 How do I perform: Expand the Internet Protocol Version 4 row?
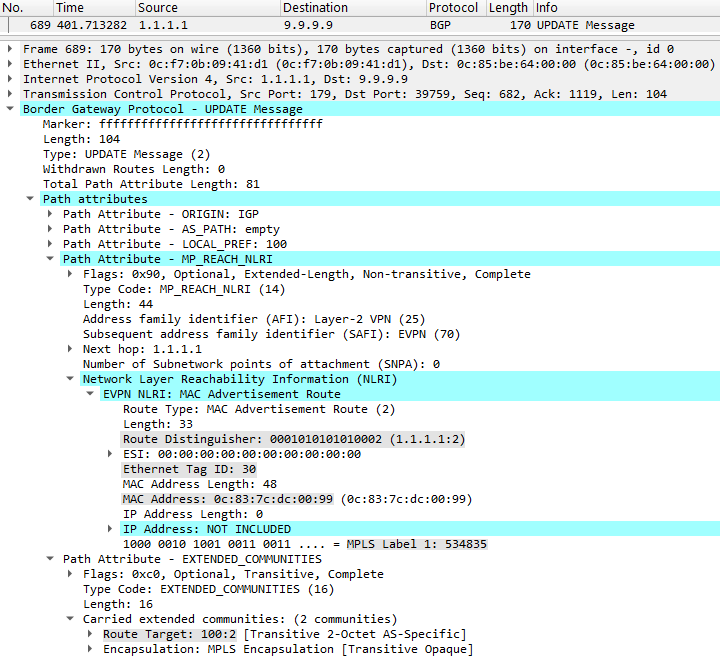[10, 79]
